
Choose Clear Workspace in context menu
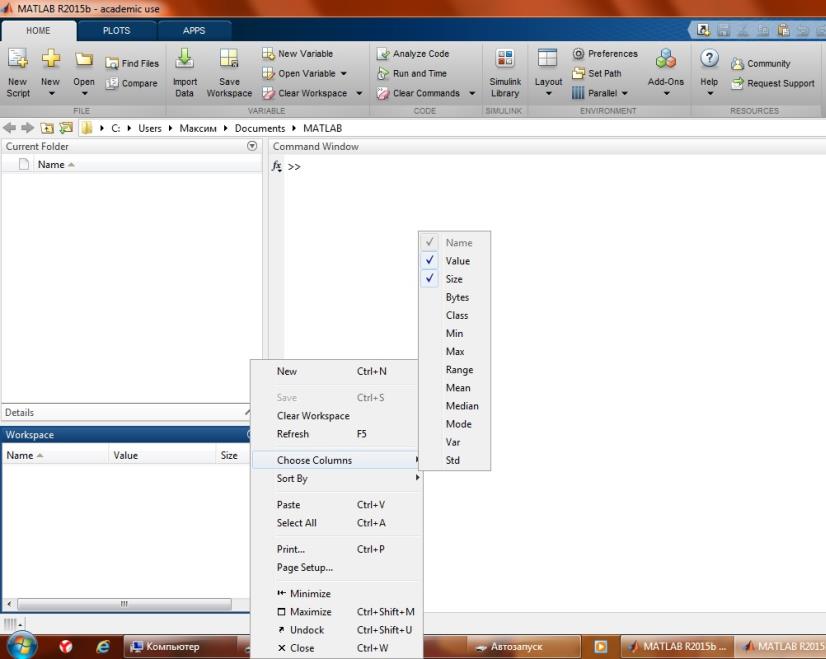pos(336,416)
